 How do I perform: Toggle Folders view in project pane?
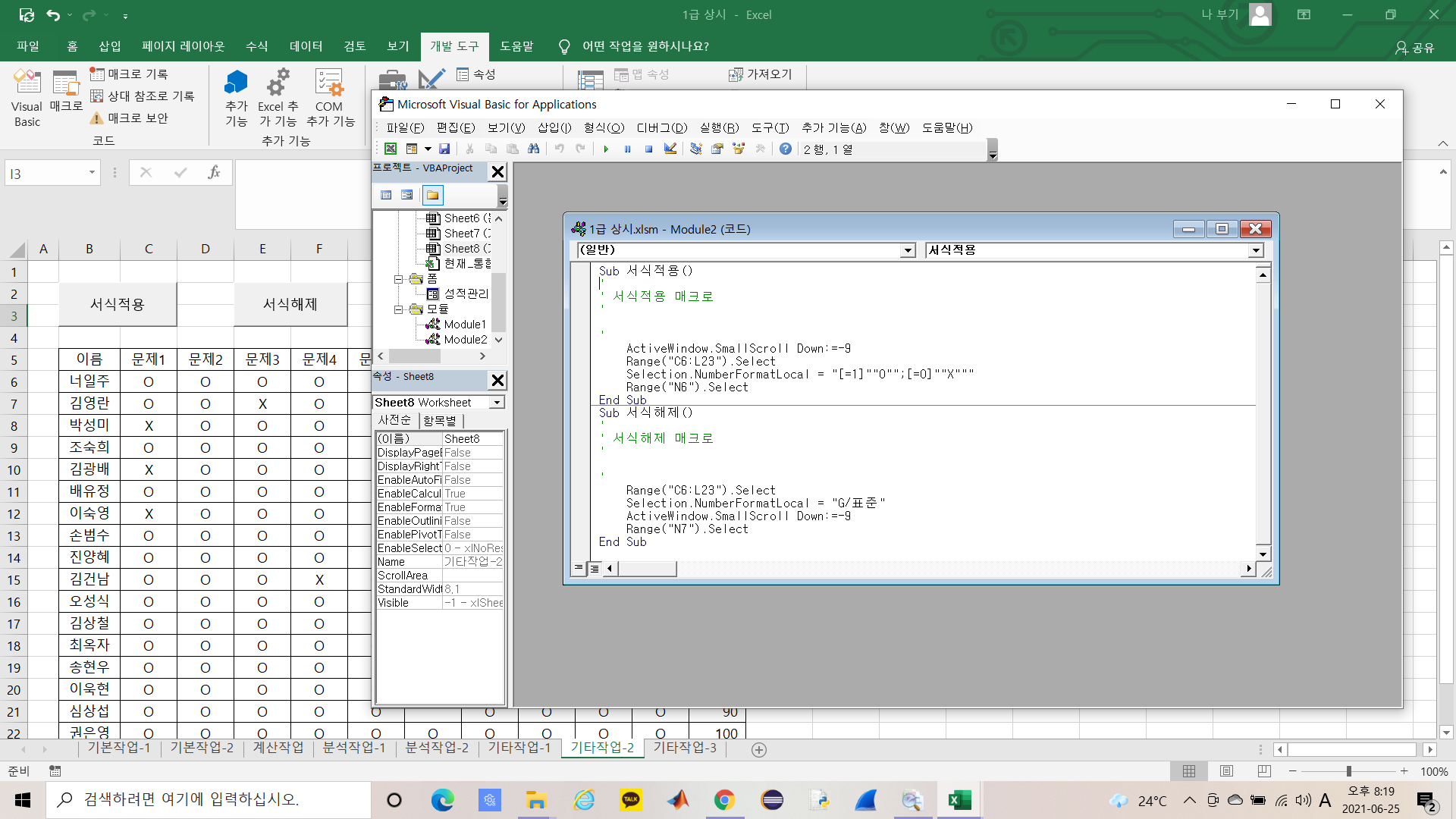tap(432, 196)
